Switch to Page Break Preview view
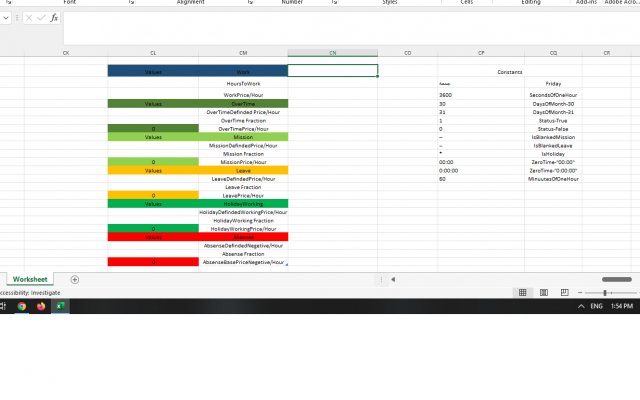The height and width of the screenshot is (400, 640). (x=562, y=292)
